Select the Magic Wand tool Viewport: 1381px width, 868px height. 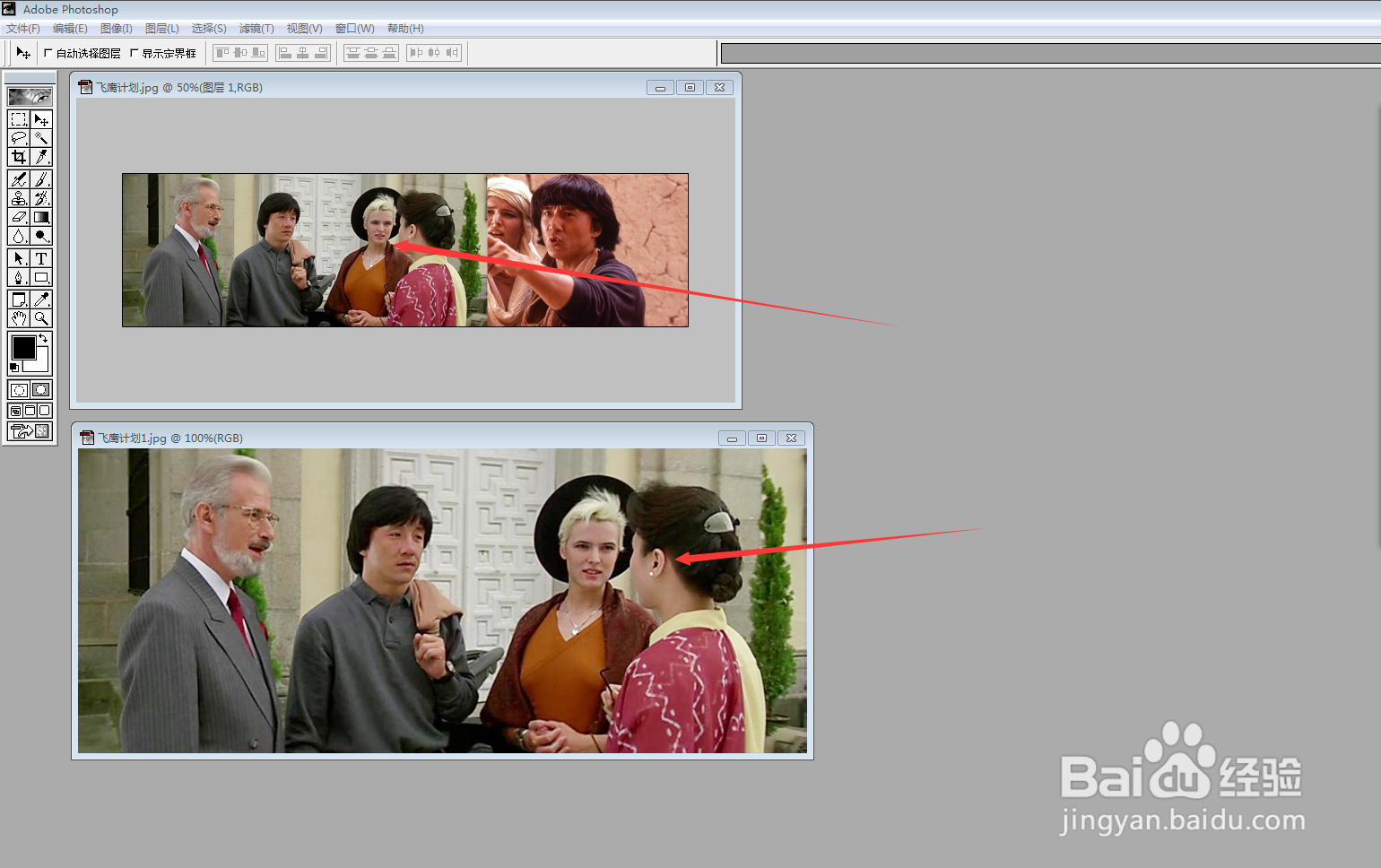pyautogui.click(x=41, y=138)
